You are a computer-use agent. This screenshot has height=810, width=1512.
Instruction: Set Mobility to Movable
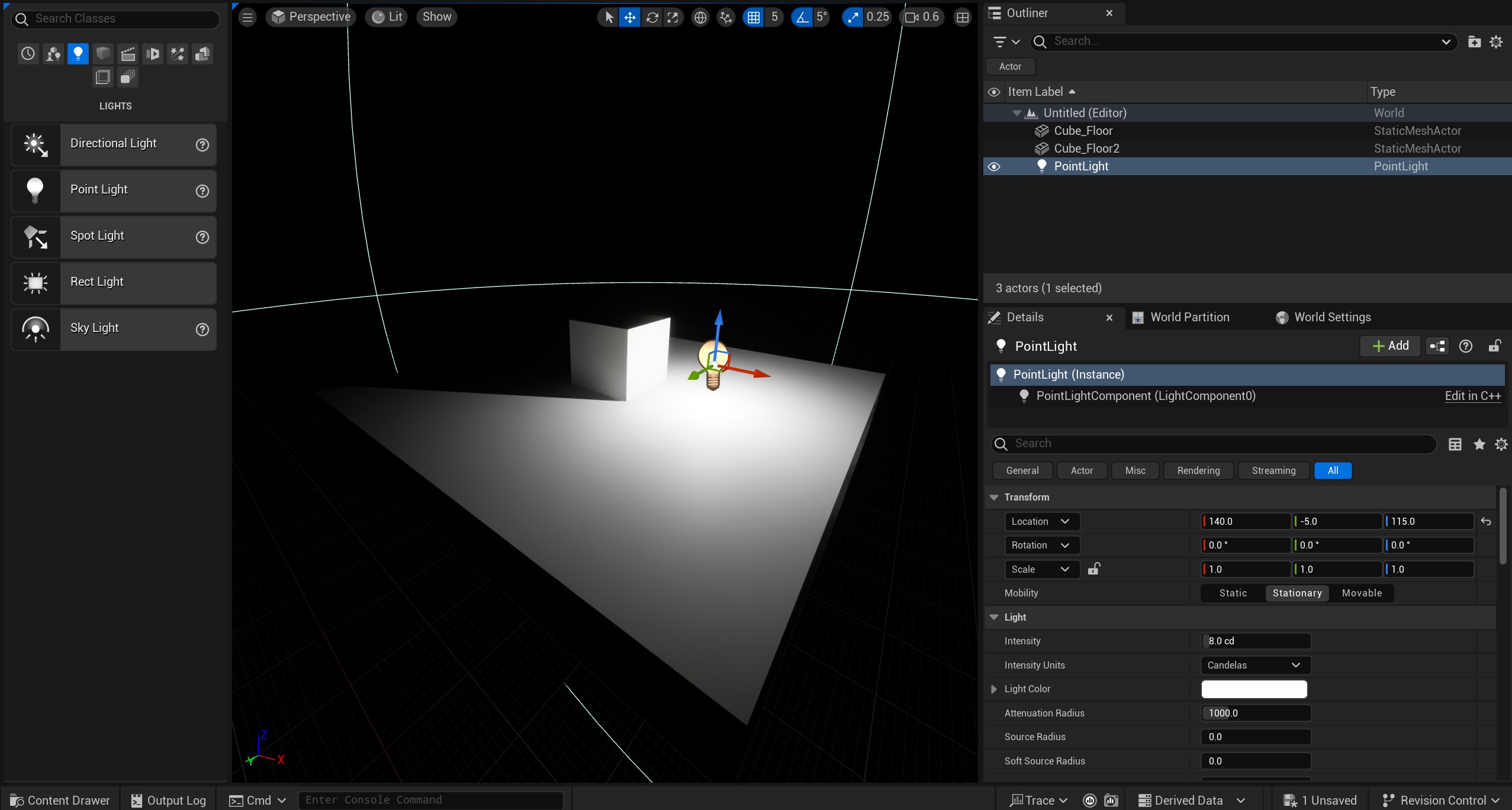click(x=1362, y=593)
